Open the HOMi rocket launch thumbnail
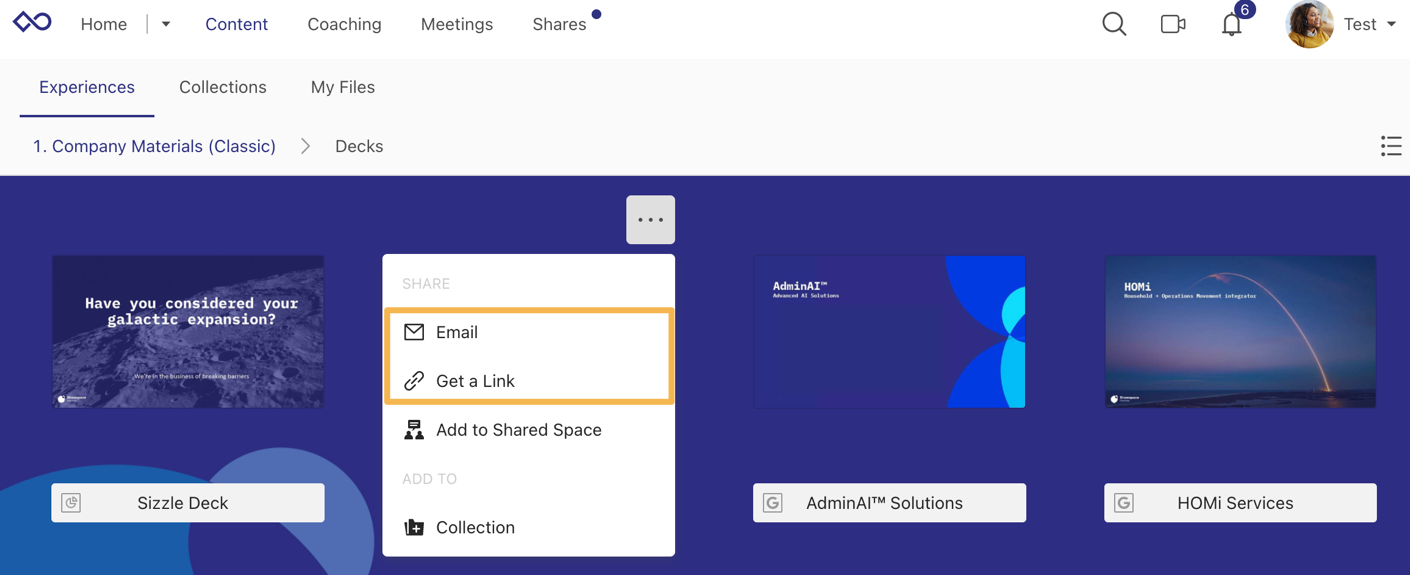 click(1240, 331)
